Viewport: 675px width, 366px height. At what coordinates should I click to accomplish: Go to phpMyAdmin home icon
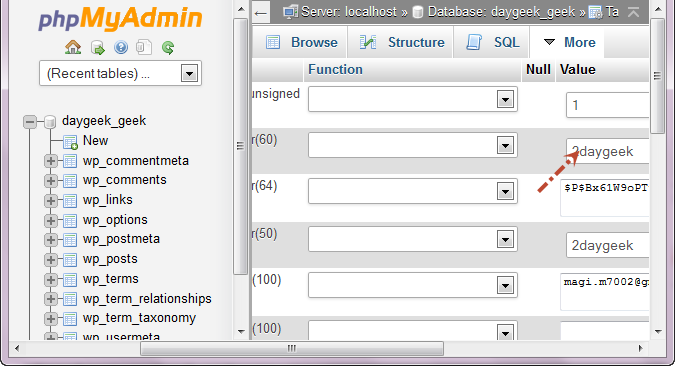pyautogui.click(x=73, y=47)
